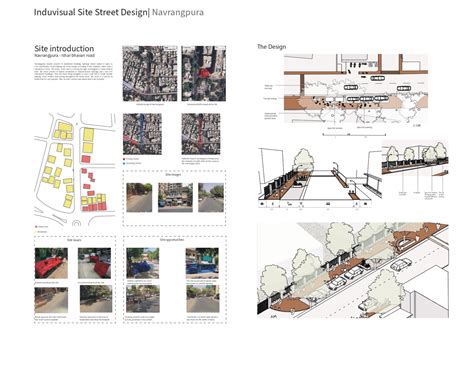Open the bottom-right road photo in Site opportunities
This screenshot has width=474, height=366.
pyautogui.click(x=203, y=299)
